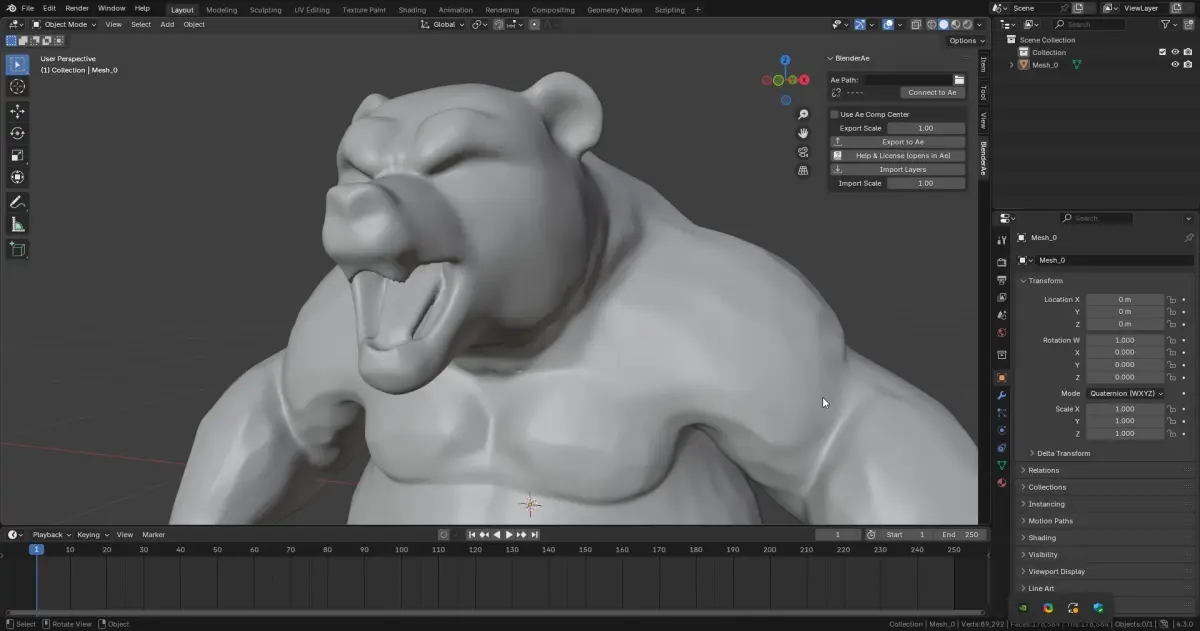Select the Add Cube tool
Viewport: 1200px width, 631px height.
(x=17, y=249)
